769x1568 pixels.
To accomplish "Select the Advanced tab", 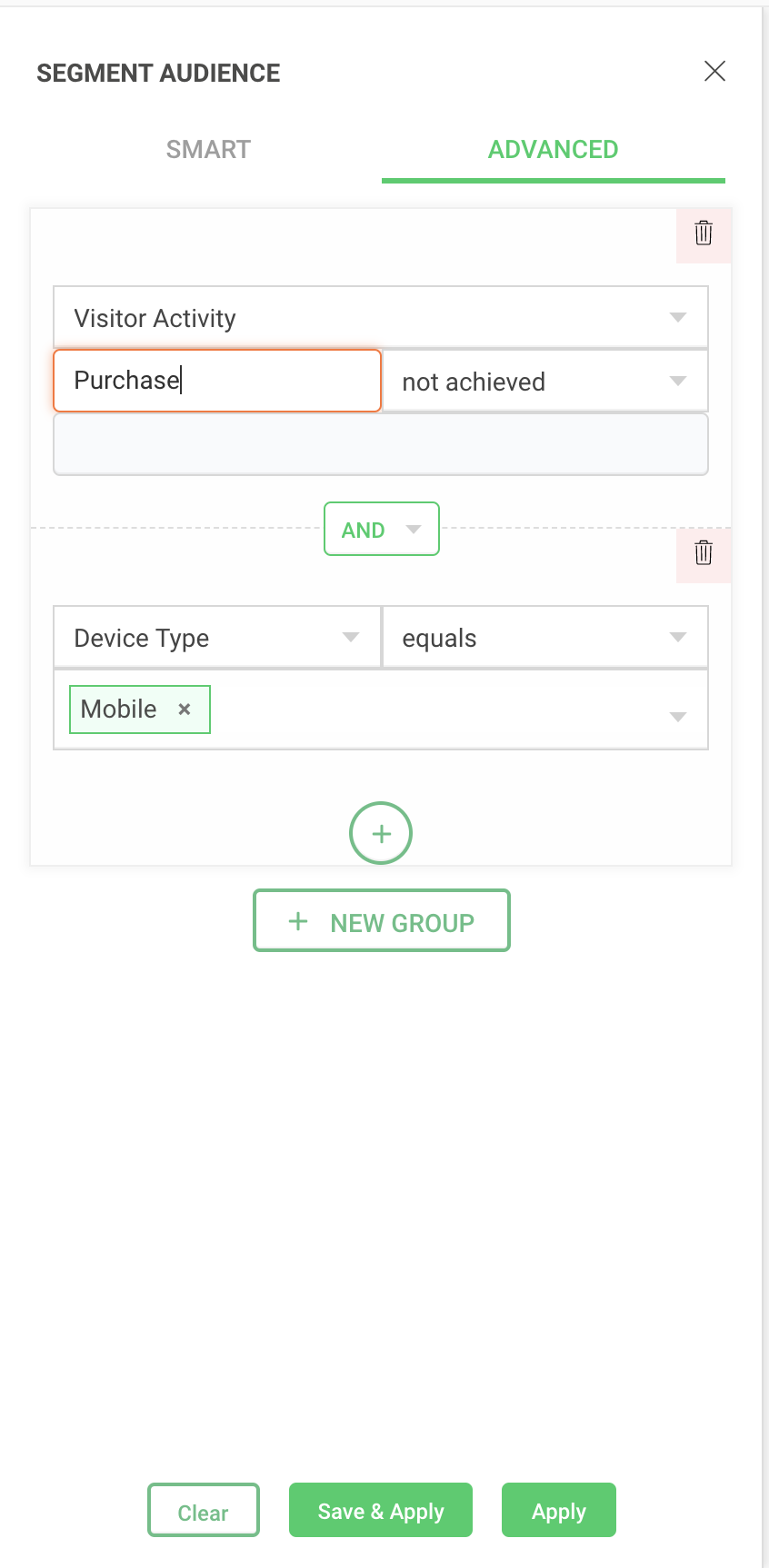I will (x=553, y=150).
